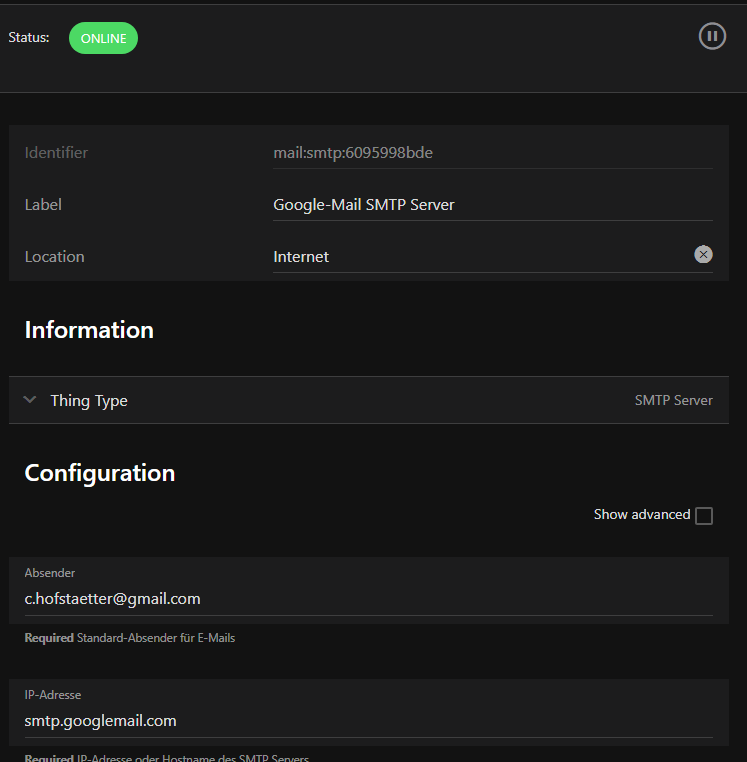
Task: Click the "Thing Type" row title
Action: click(x=89, y=400)
